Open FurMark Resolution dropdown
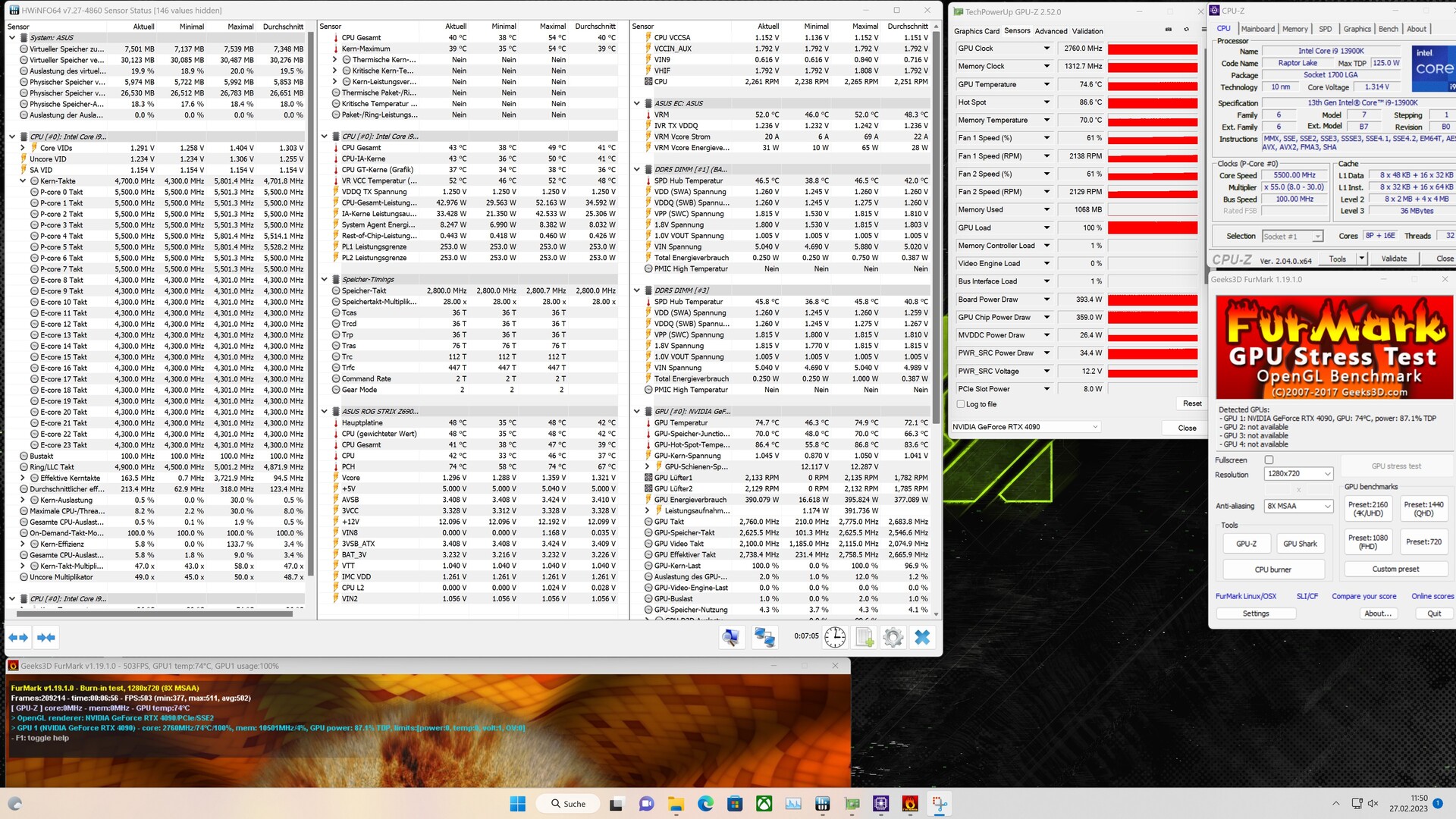 [1298, 474]
